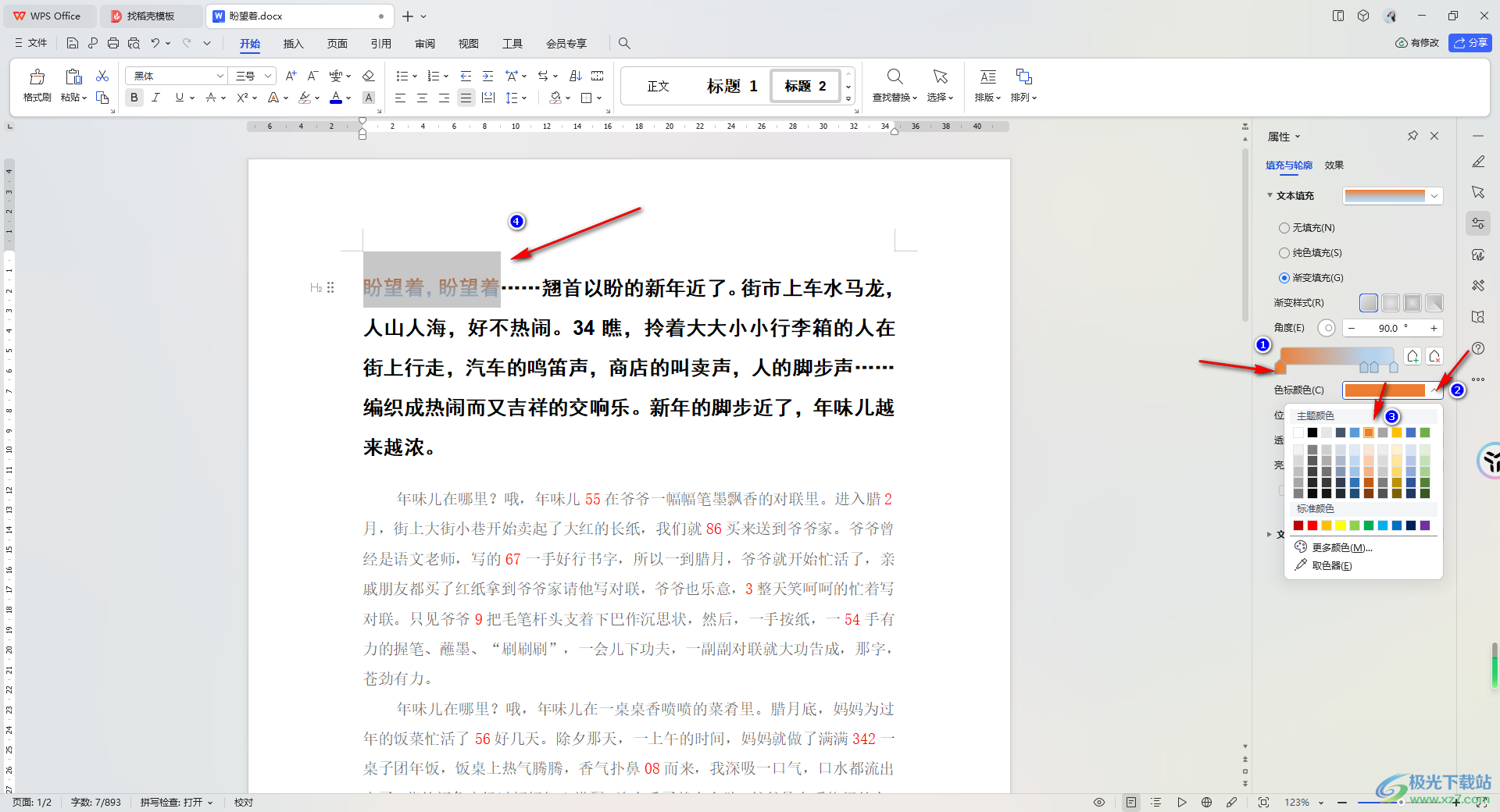Toggle eye protection mode in status bar

[1099, 802]
